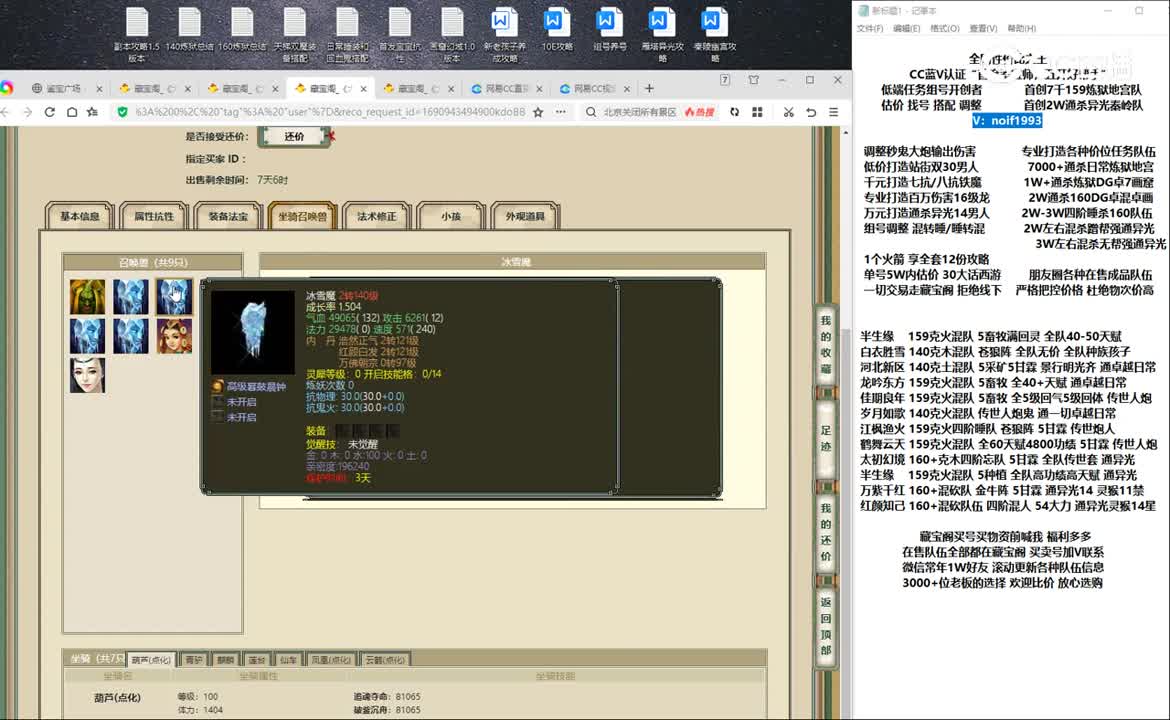This screenshot has width=1170, height=720.
Task: Open the browser apps grid icon
Action: [x=757, y=112]
